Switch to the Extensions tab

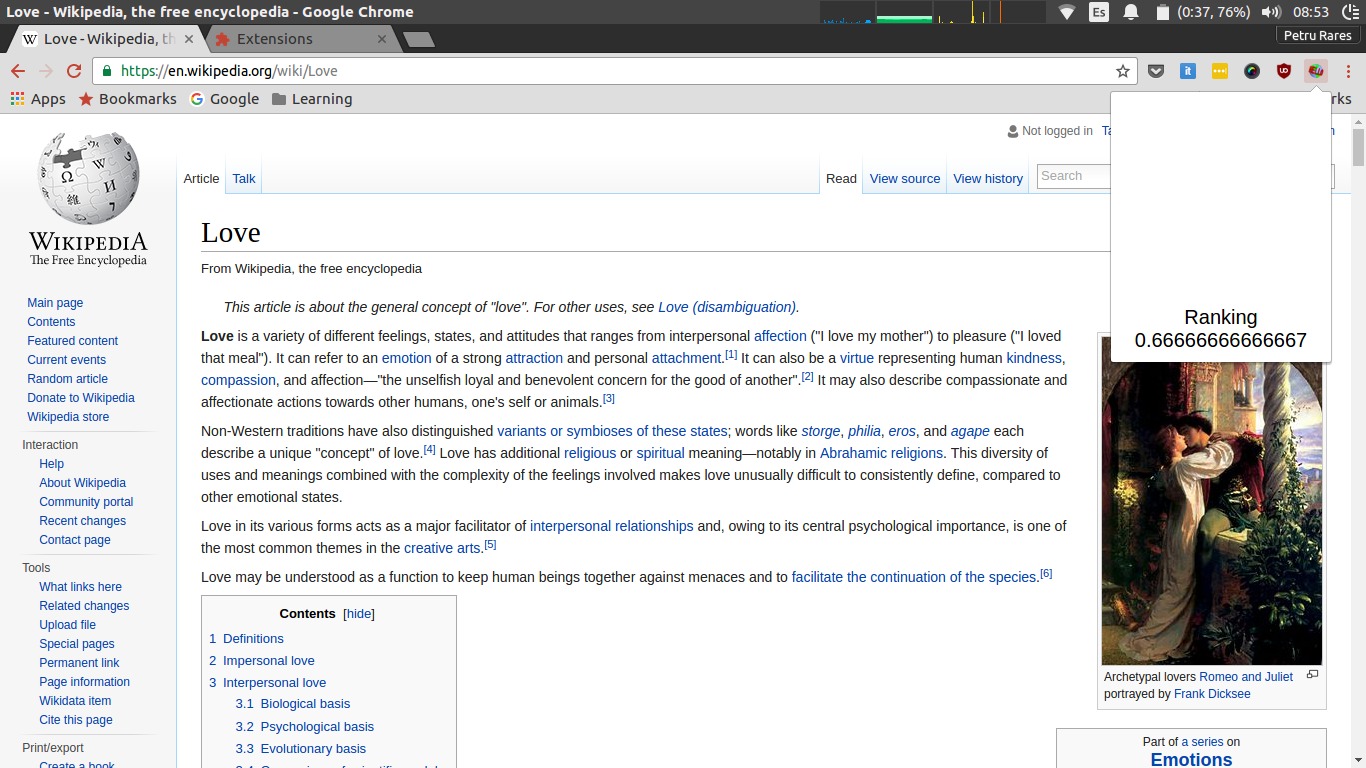[300, 39]
